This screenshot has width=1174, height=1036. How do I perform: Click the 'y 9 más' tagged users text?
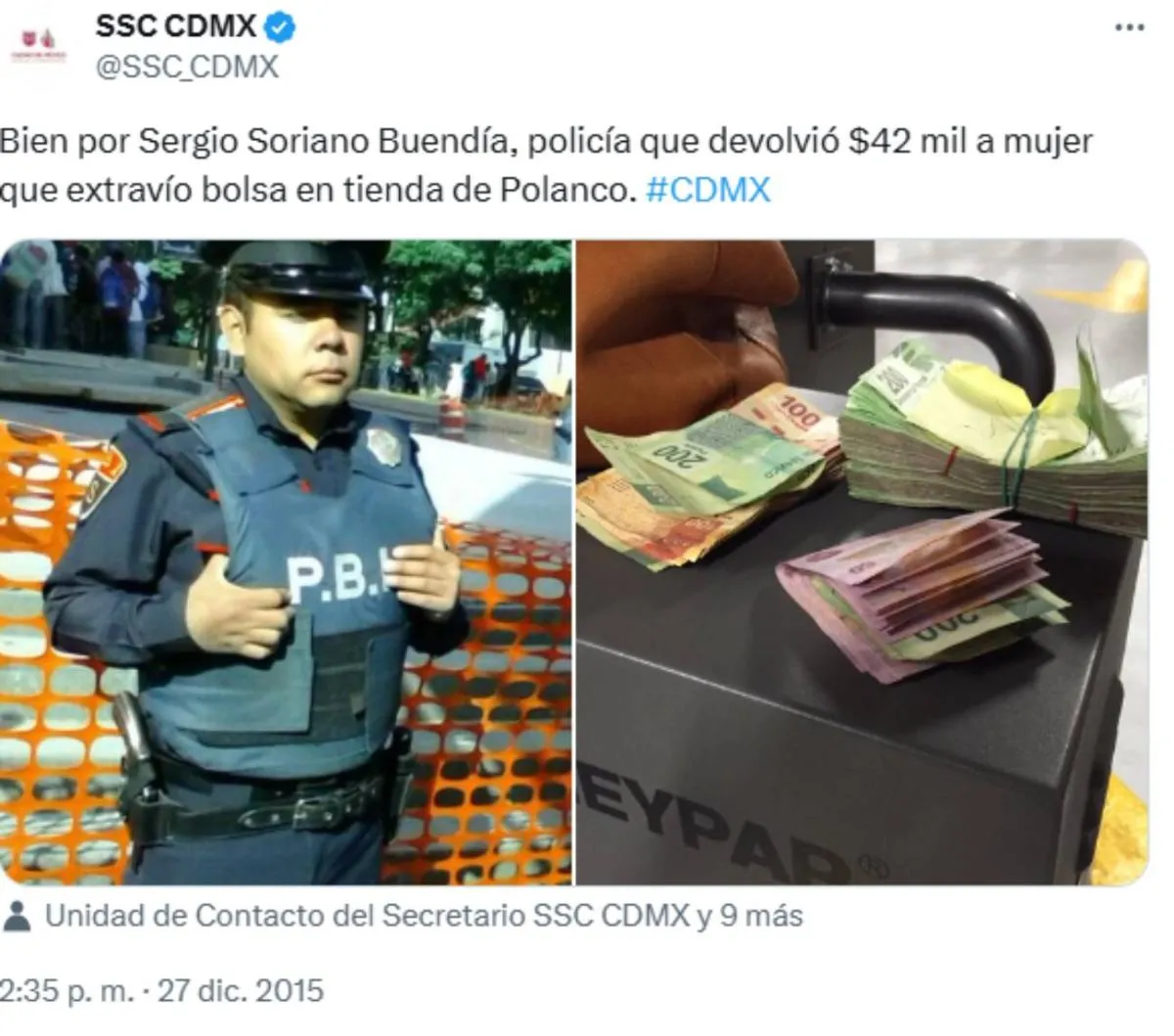pos(749,917)
